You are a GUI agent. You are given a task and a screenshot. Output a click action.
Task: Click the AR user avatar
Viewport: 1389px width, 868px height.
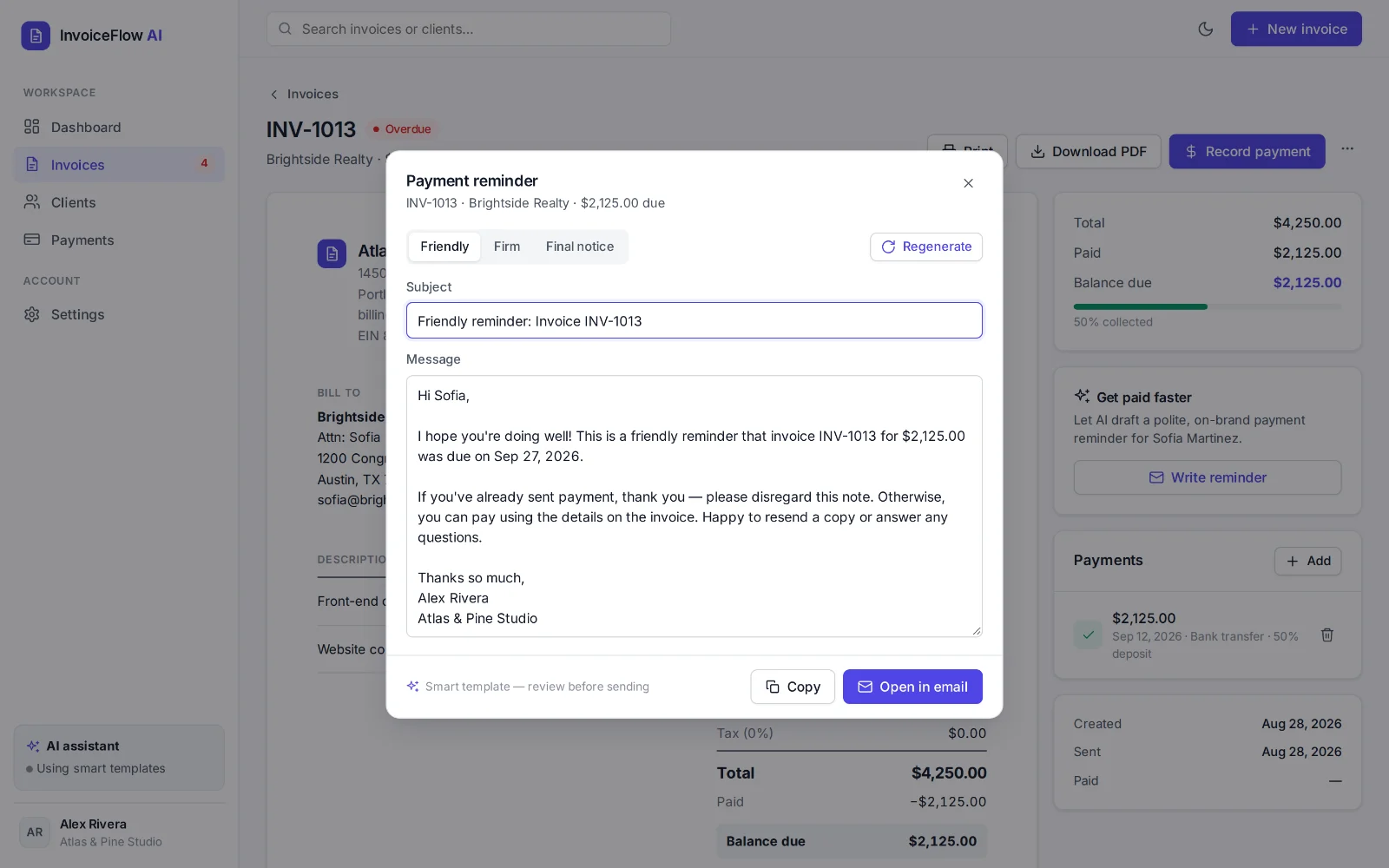coord(35,832)
